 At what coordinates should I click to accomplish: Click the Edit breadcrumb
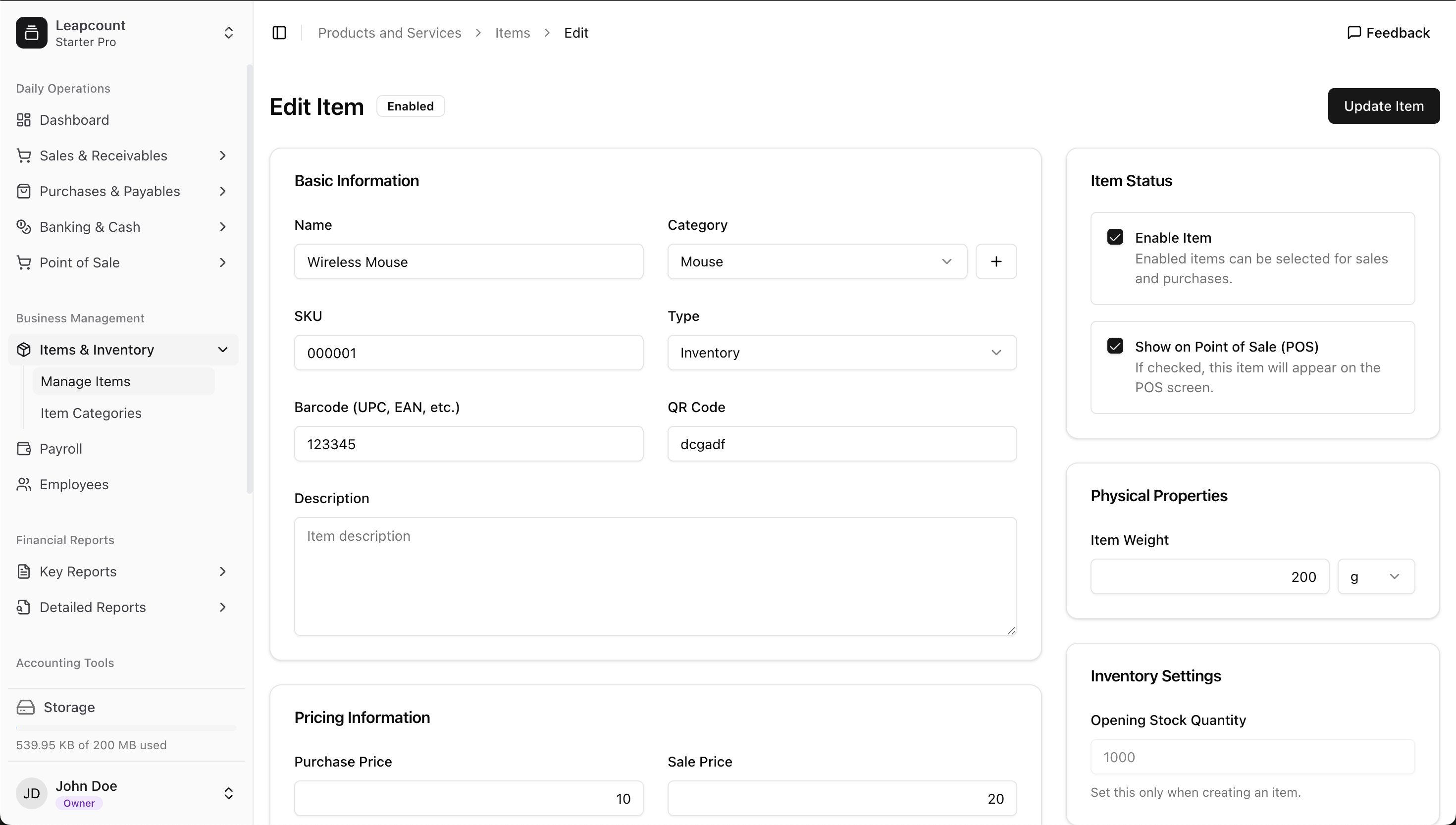pos(576,33)
